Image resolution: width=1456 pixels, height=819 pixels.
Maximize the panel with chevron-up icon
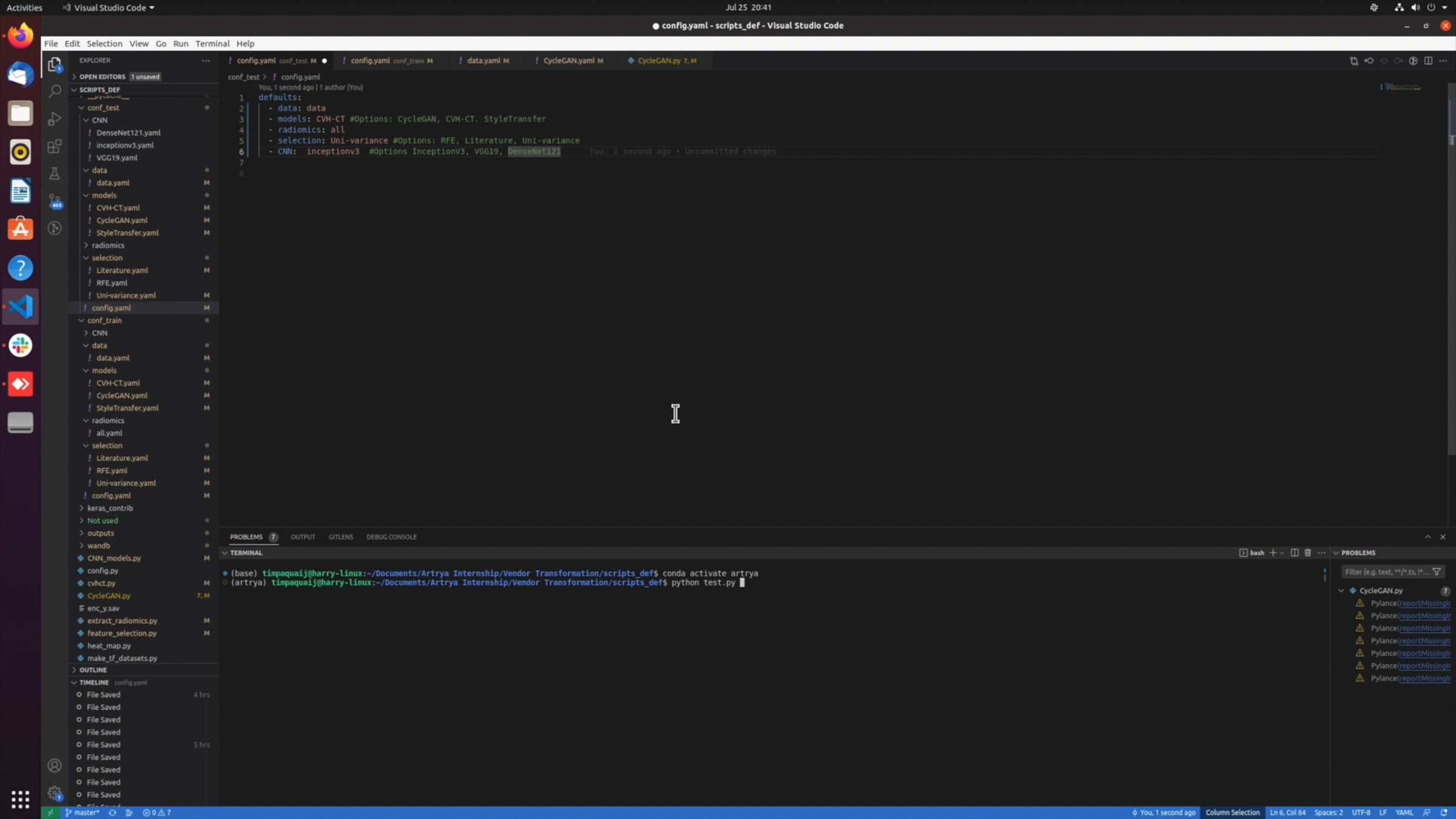pos(1428,537)
